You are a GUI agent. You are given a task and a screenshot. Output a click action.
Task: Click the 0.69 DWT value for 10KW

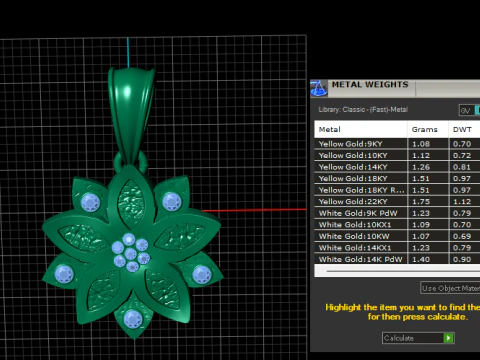coord(462,236)
